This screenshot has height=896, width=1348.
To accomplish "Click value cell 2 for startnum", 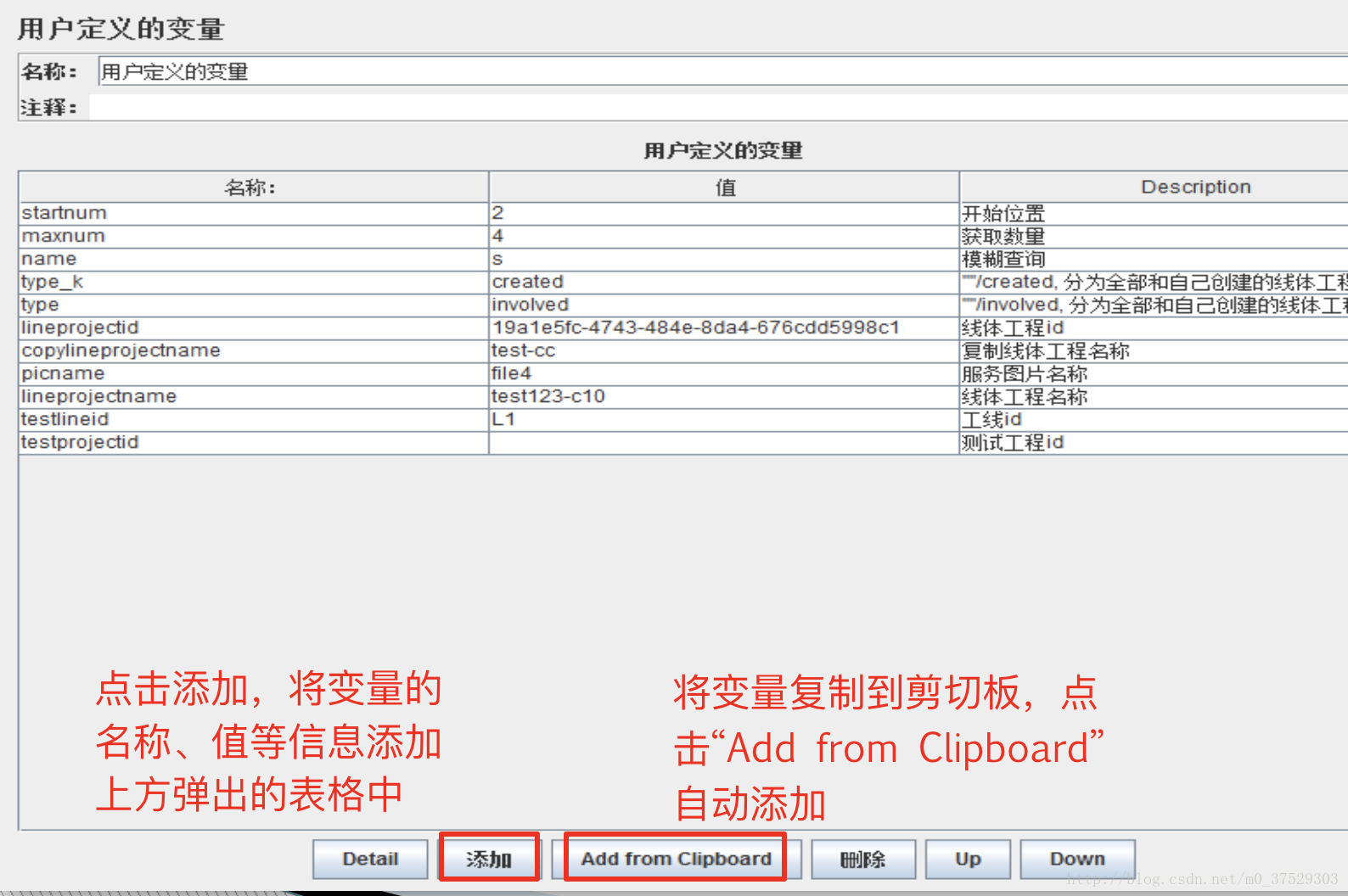I will click(x=724, y=213).
